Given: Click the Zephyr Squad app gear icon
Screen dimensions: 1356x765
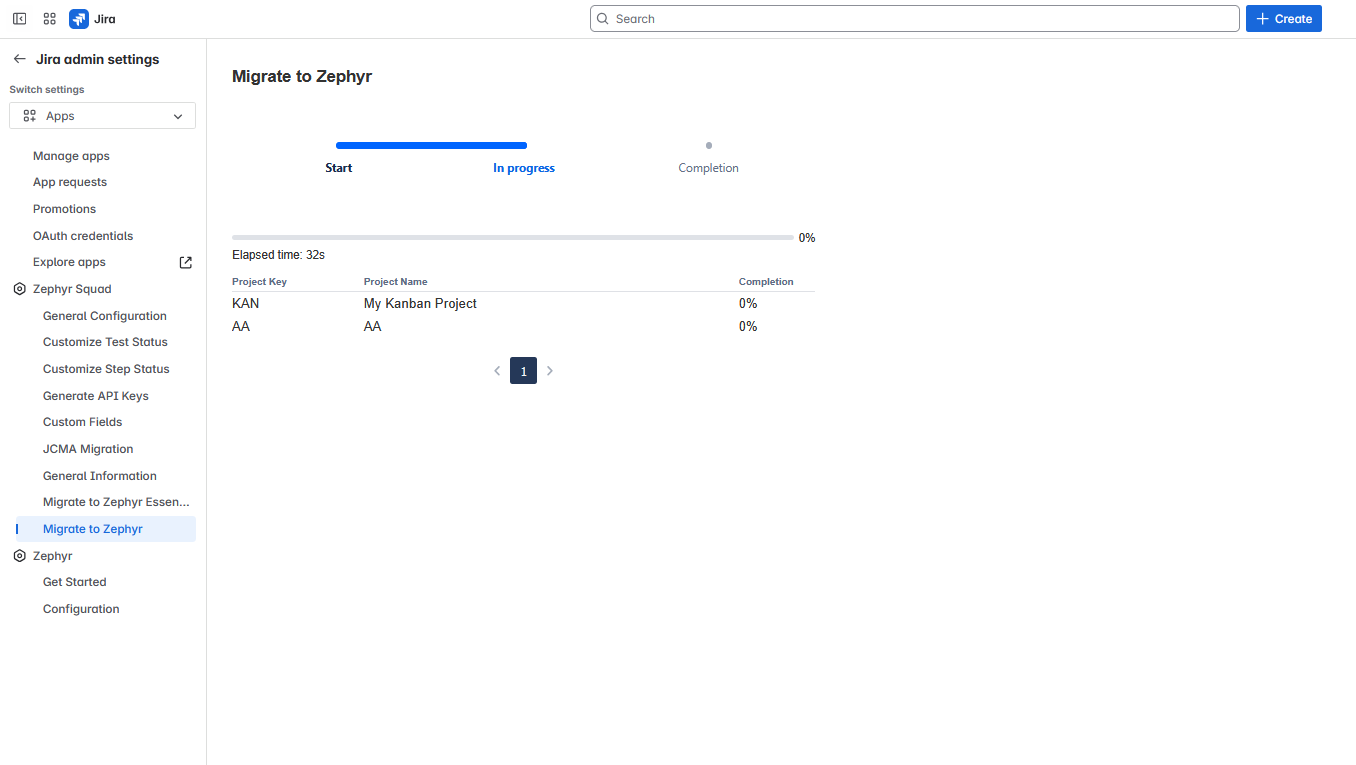Looking at the screenshot, I should [x=19, y=289].
